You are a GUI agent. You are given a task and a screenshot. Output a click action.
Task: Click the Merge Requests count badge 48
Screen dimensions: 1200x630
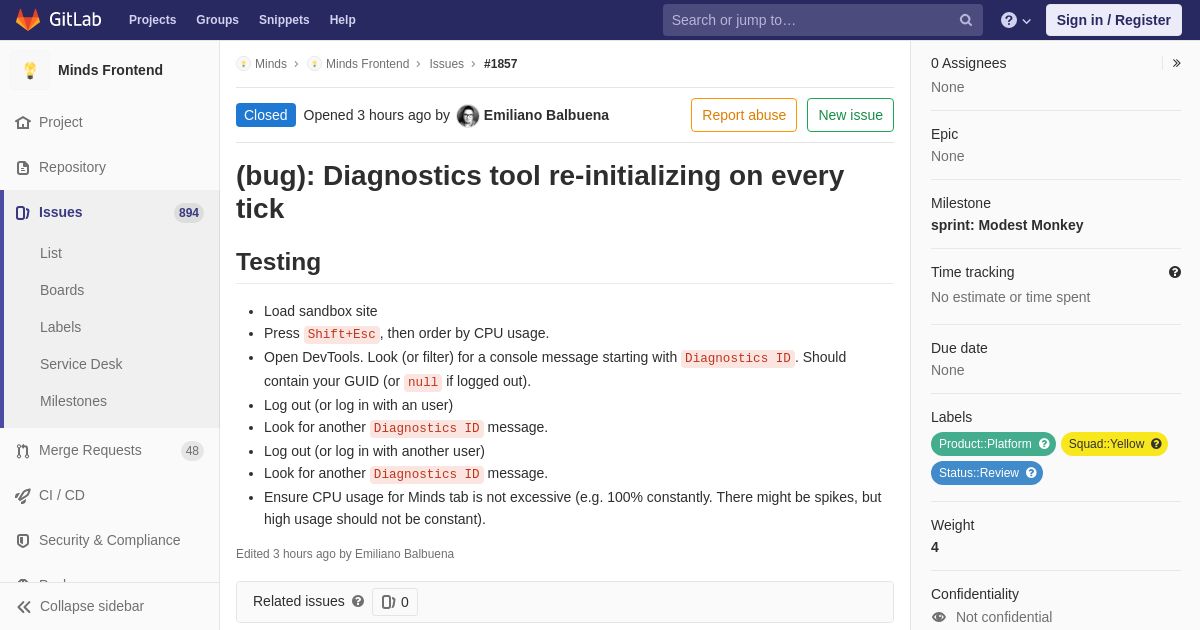tap(192, 451)
